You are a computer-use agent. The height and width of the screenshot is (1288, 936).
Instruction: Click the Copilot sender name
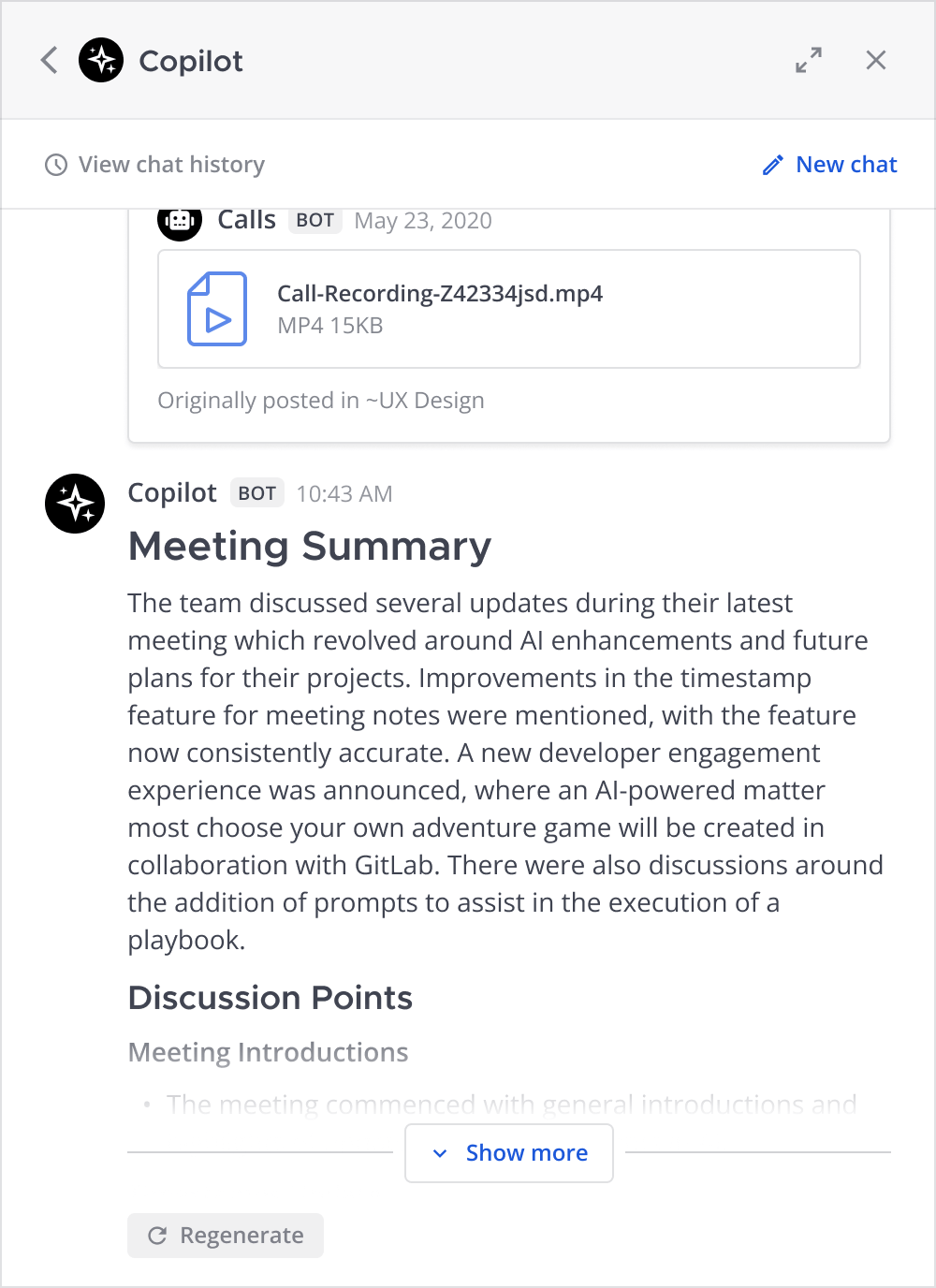(172, 493)
